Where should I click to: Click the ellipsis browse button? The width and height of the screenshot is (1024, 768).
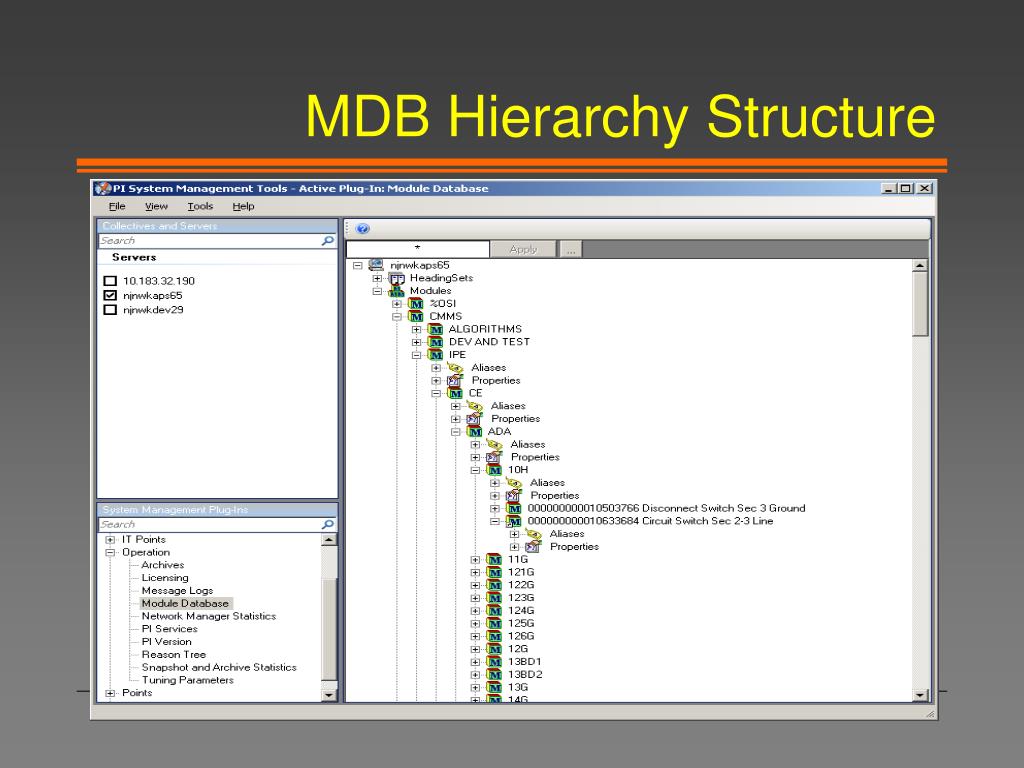click(570, 249)
